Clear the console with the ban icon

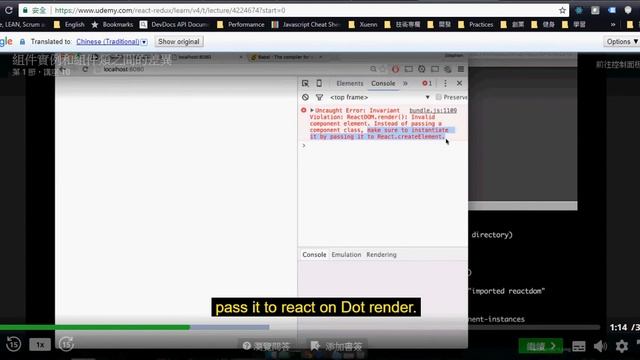305,97
